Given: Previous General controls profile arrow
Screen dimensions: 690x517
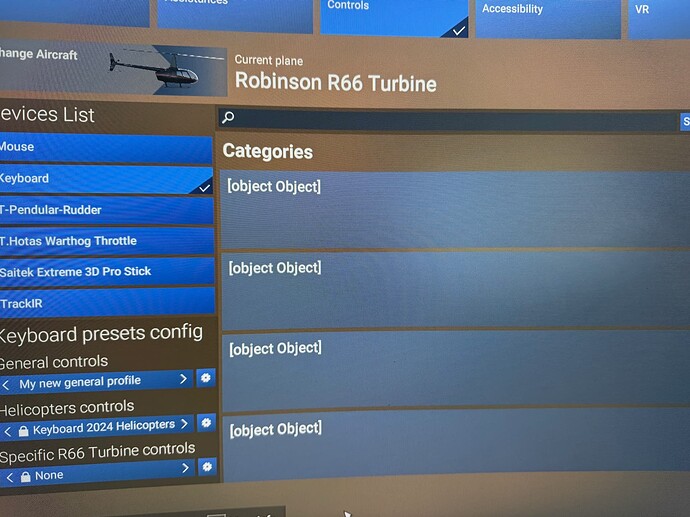Looking at the screenshot, I should pos(6,385).
